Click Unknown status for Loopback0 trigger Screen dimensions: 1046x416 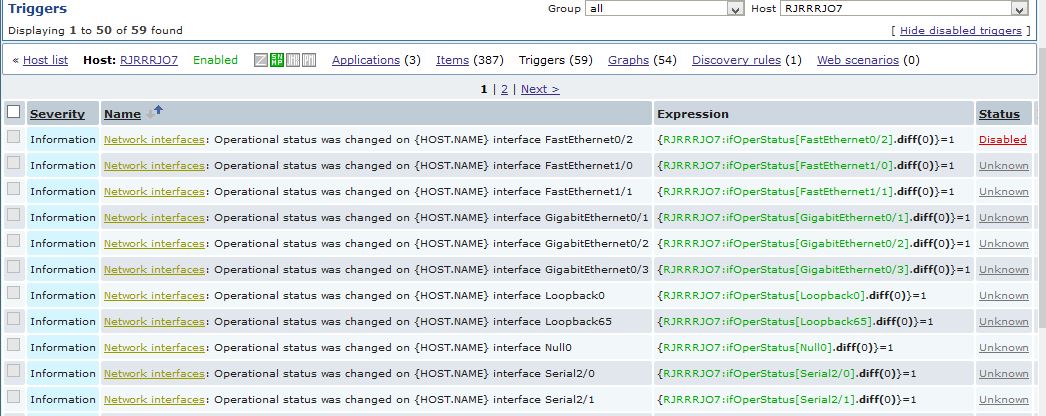point(1003,295)
